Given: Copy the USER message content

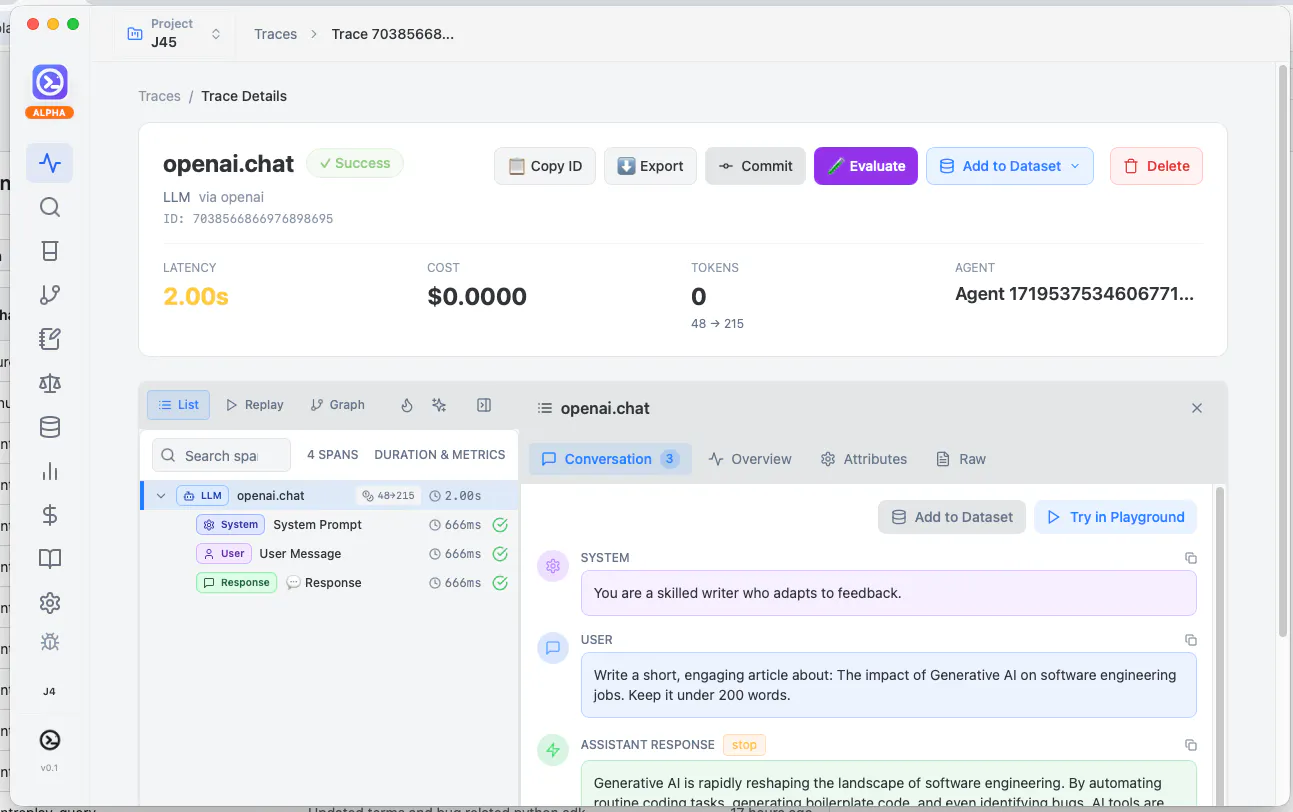Looking at the screenshot, I should [x=1190, y=640].
